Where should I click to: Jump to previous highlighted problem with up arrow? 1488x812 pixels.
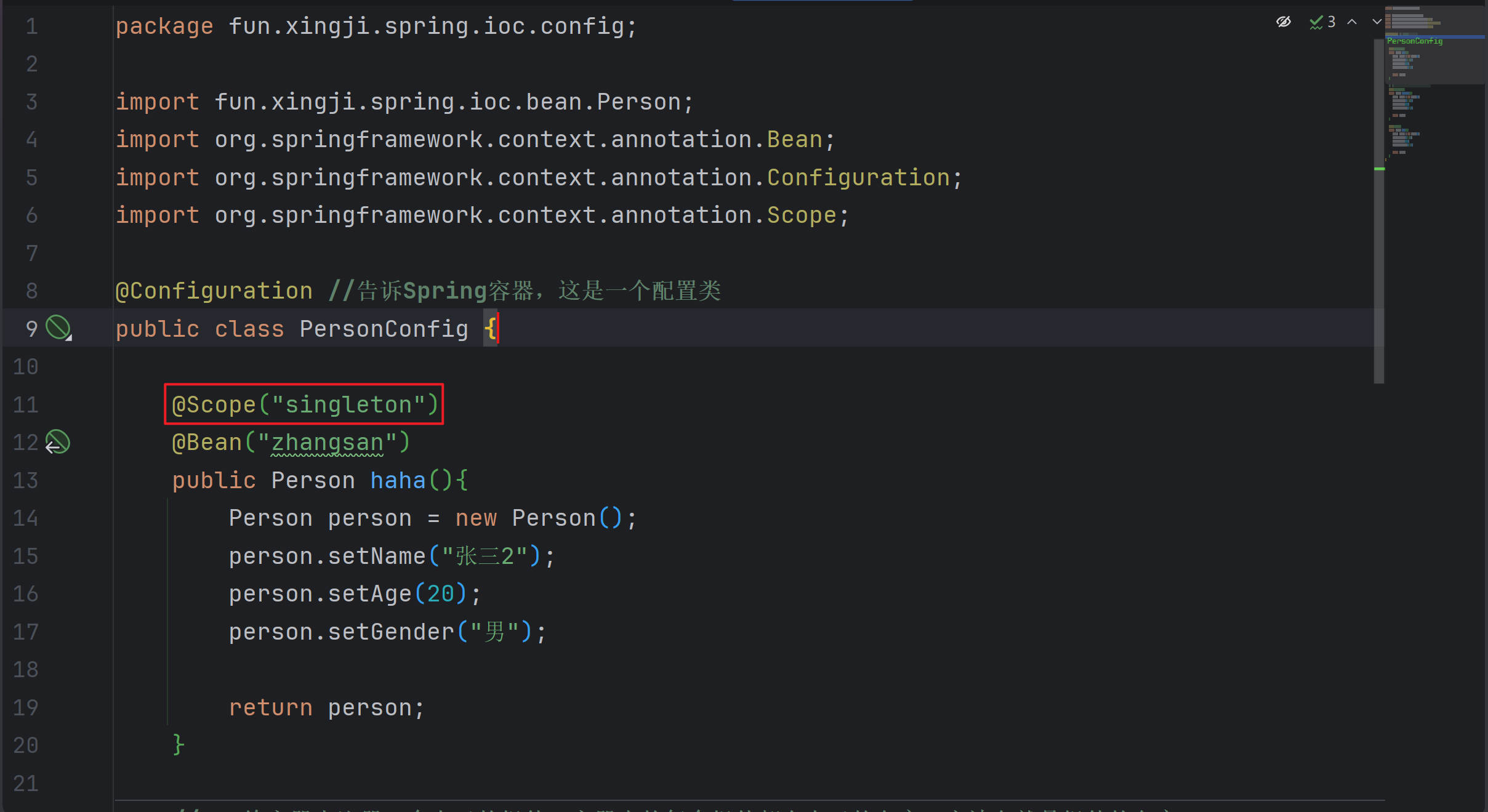point(1352,22)
